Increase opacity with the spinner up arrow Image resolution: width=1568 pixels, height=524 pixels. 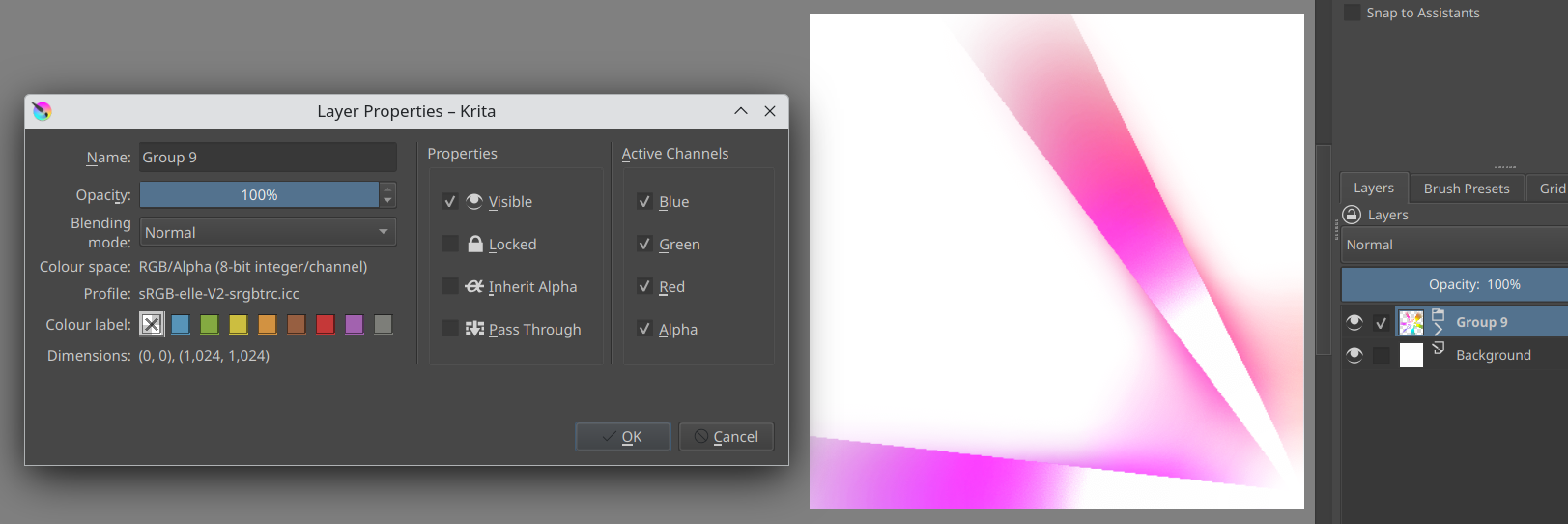click(x=387, y=189)
